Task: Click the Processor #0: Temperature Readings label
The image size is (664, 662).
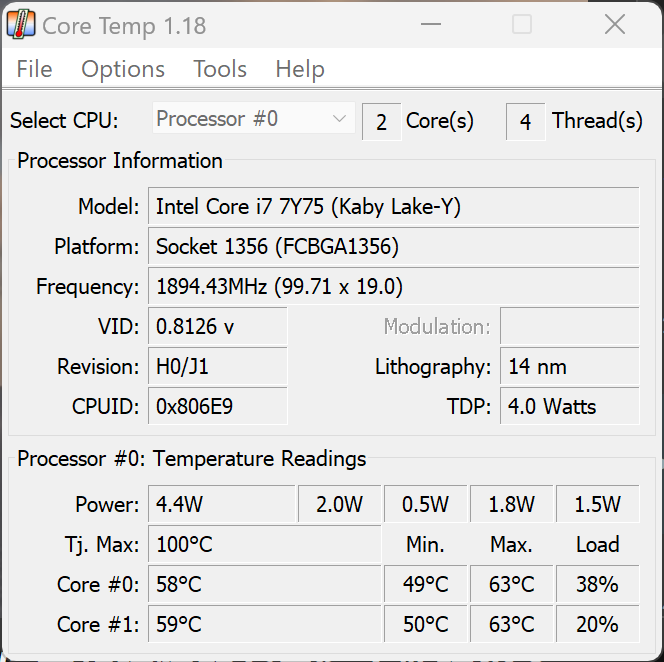Action: 191,458
